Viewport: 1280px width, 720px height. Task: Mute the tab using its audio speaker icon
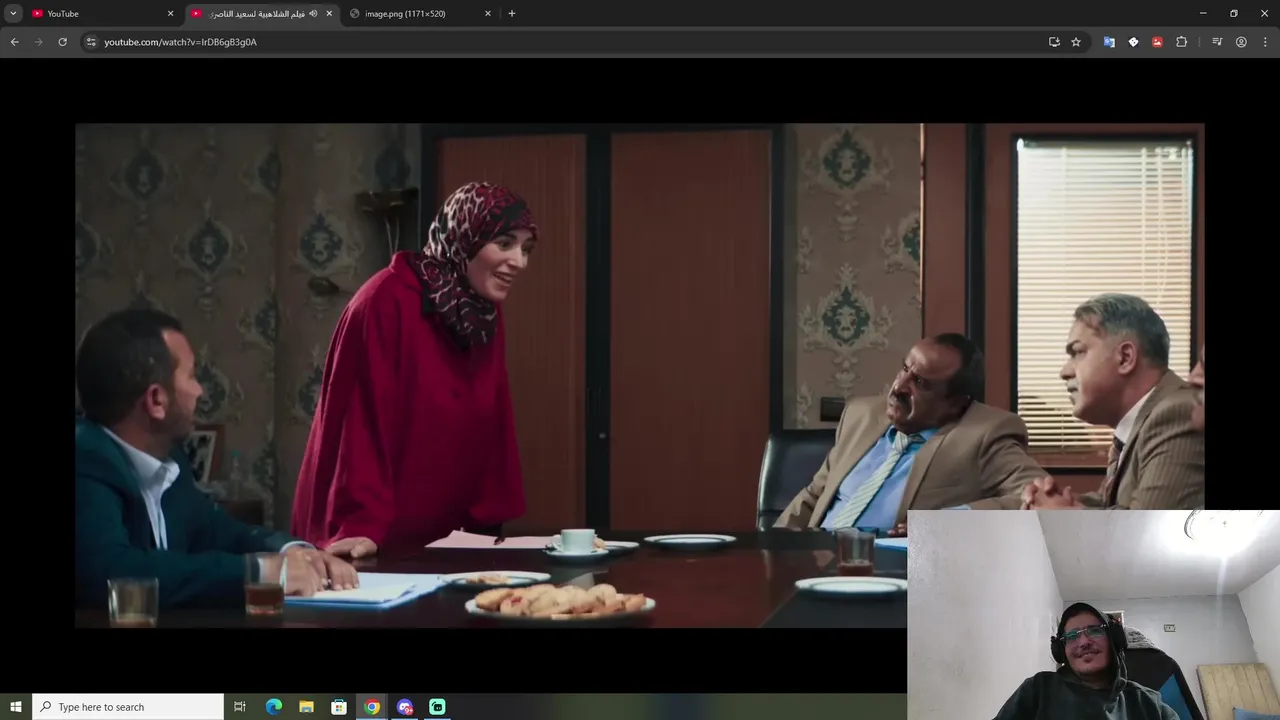313,13
